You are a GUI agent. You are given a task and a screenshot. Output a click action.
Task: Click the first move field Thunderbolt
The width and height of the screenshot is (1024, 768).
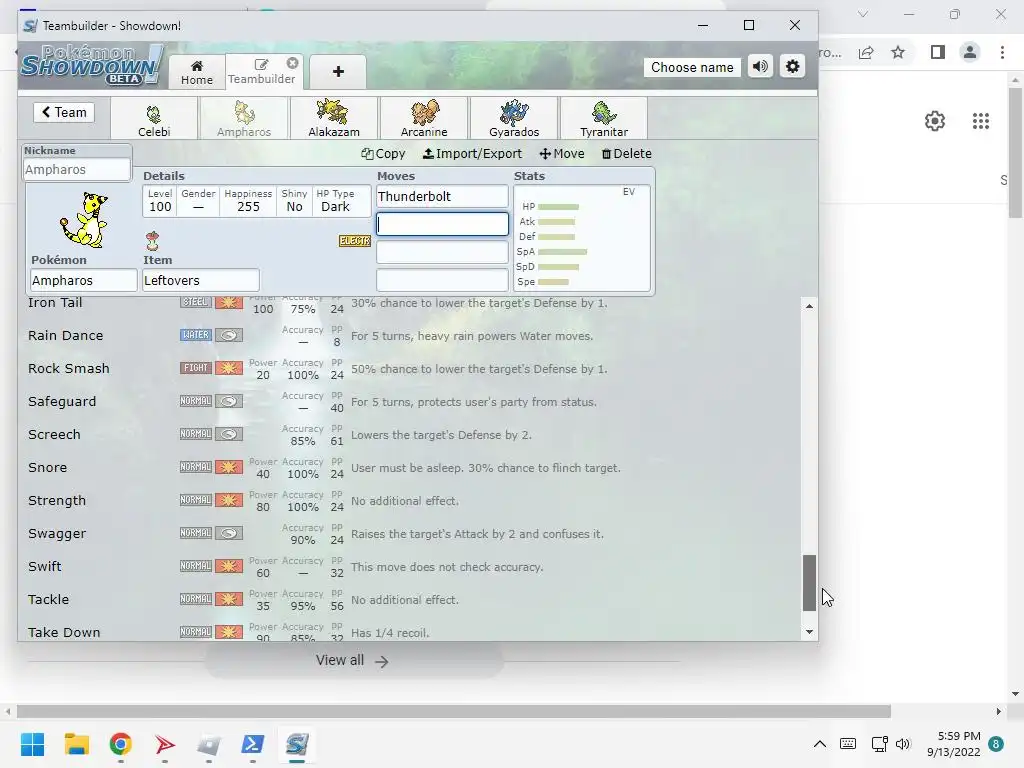pyautogui.click(x=442, y=197)
